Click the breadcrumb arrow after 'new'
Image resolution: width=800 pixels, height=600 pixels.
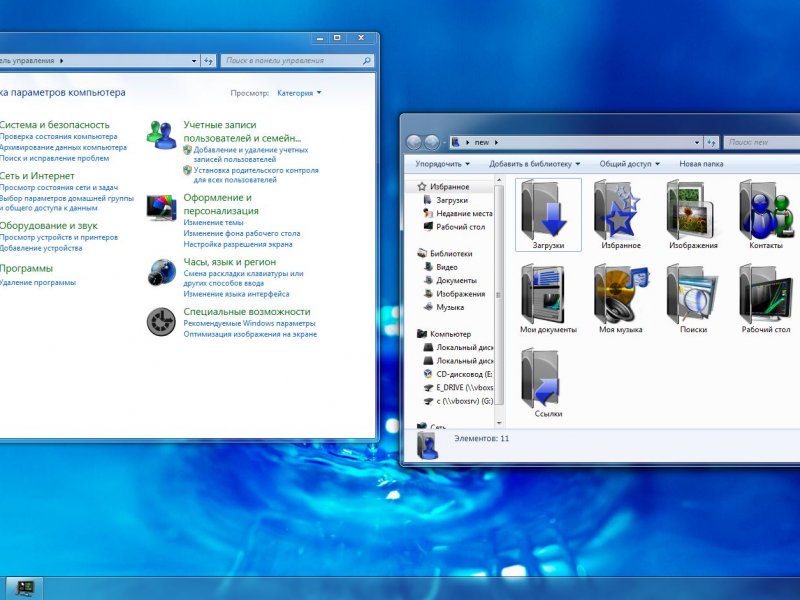click(x=496, y=142)
